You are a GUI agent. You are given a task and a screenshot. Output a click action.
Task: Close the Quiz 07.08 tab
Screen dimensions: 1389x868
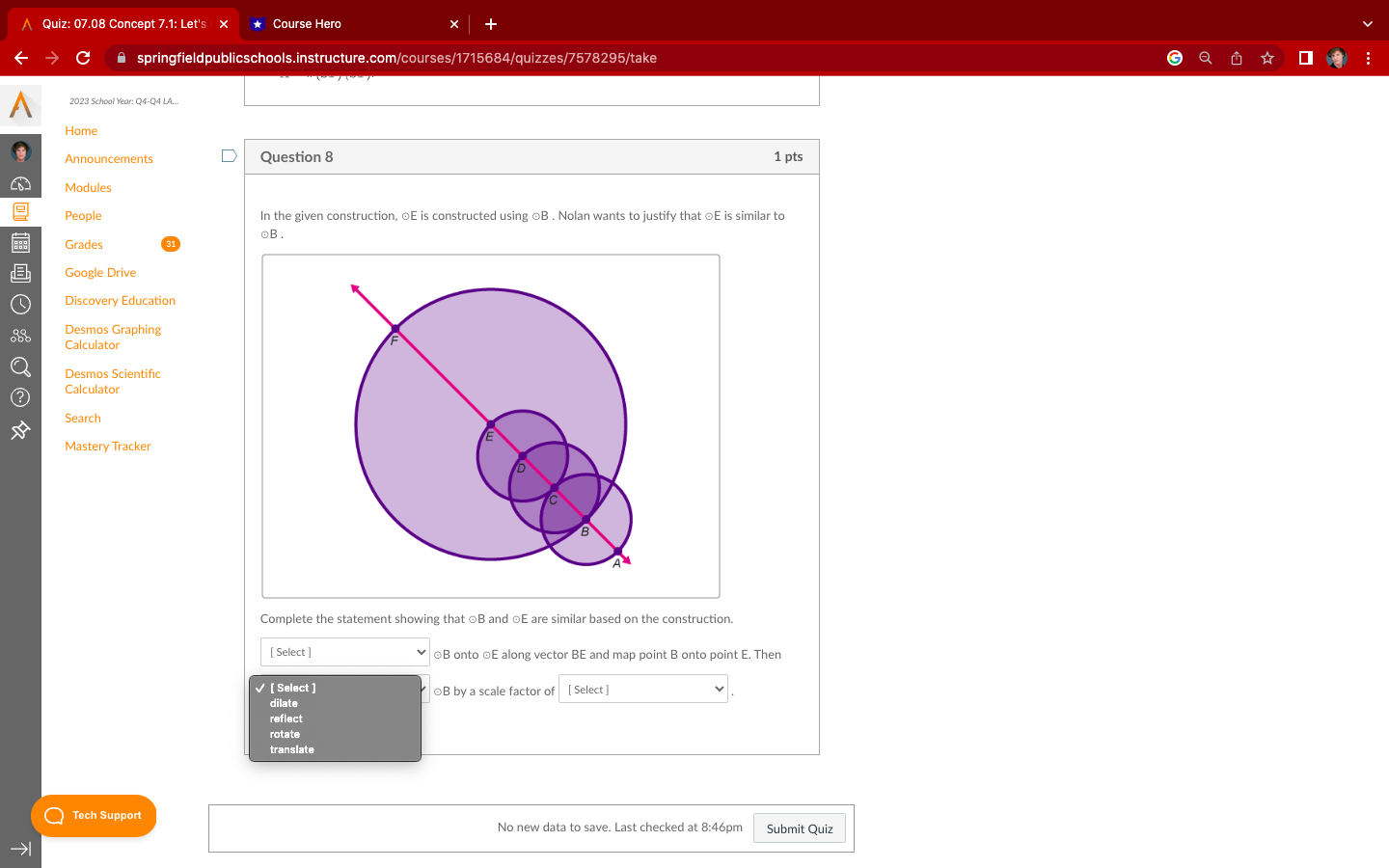(224, 24)
